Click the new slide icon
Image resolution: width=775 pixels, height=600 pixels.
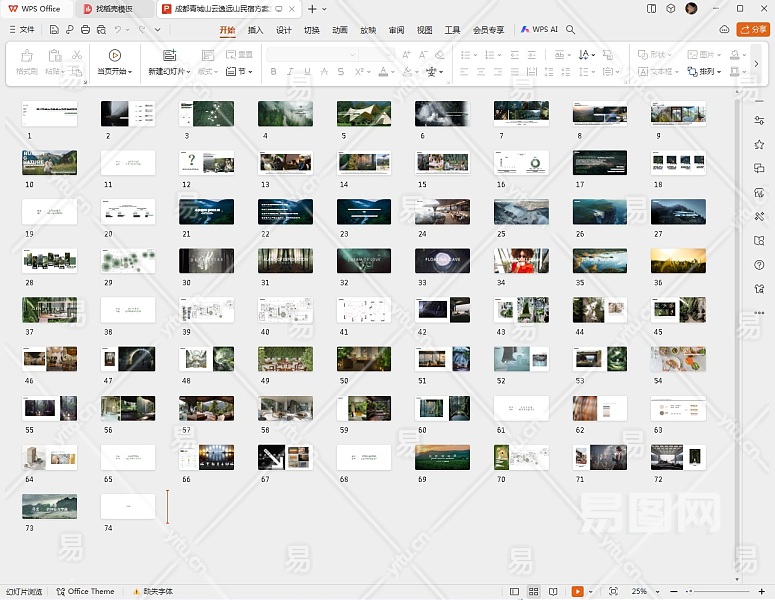tap(169, 56)
